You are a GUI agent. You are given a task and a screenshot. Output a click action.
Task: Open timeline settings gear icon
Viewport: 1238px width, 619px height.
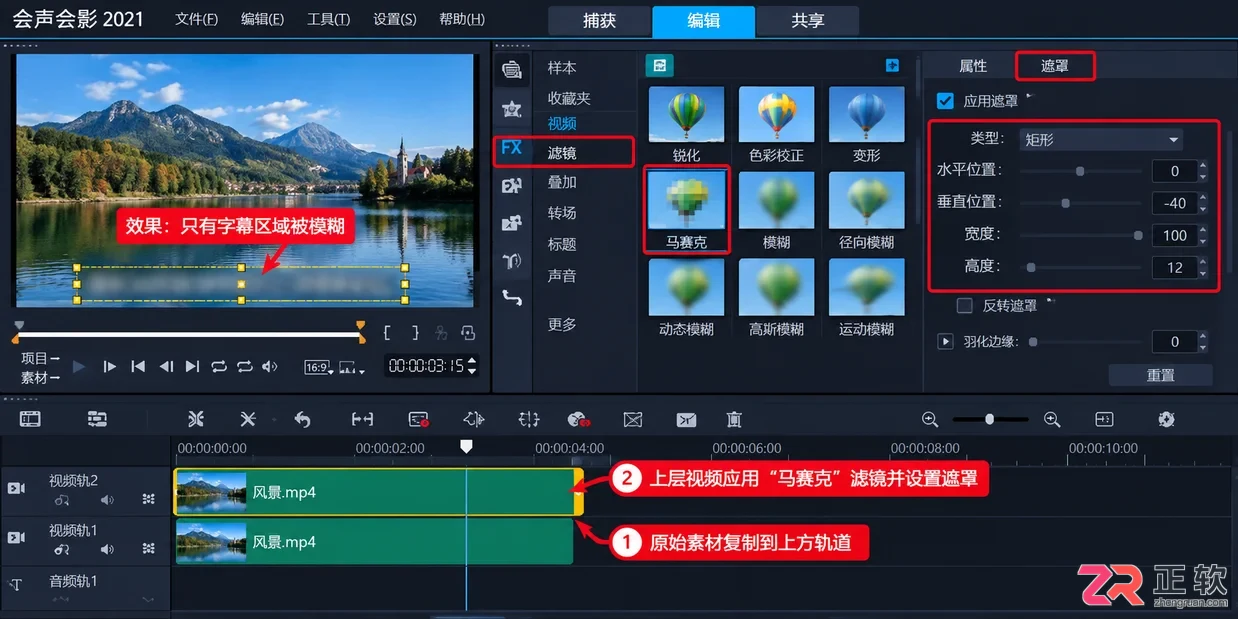coord(1166,420)
